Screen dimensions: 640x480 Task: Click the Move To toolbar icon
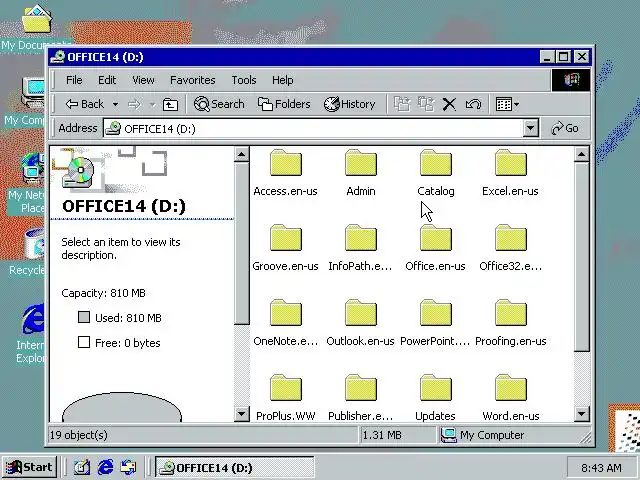[x=402, y=104]
